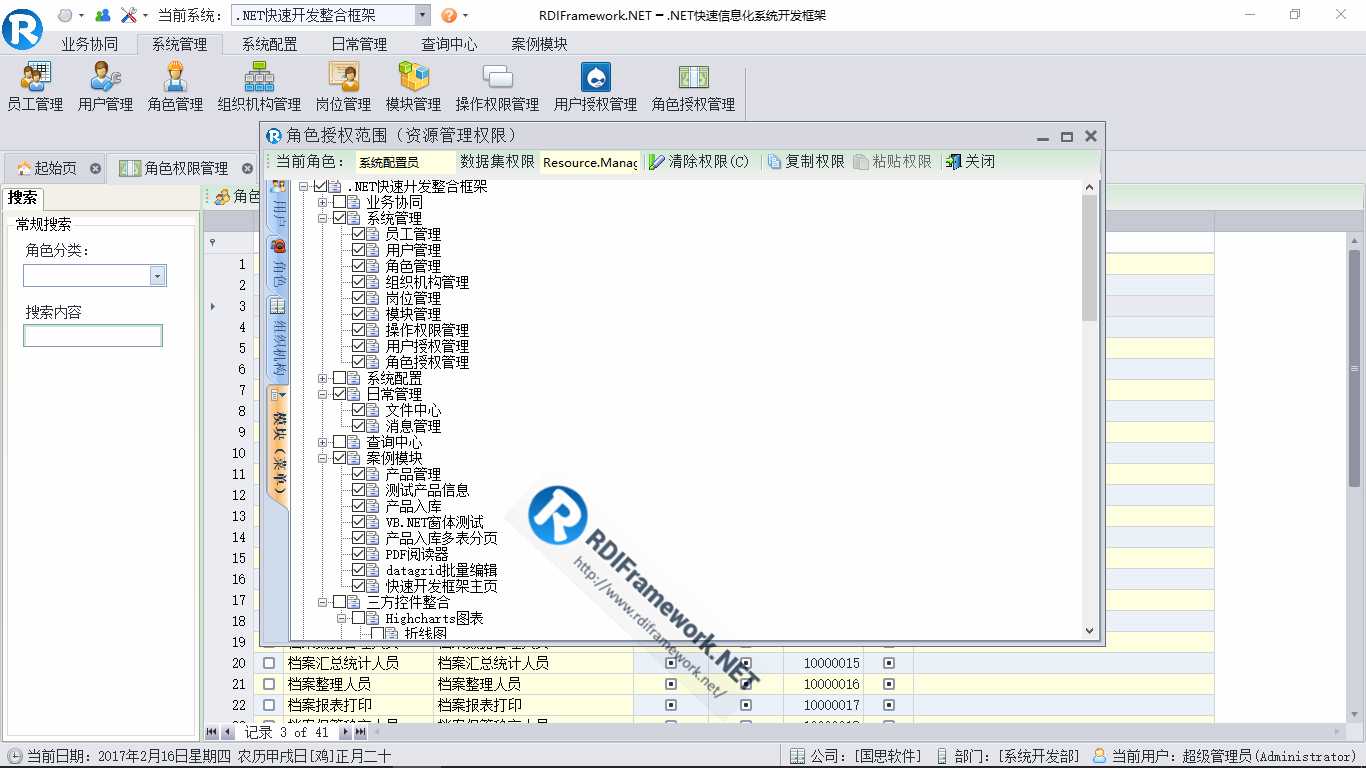The image size is (1366, 768).
Task: Go to the previous record in navigator
Action: click(226, 733)
